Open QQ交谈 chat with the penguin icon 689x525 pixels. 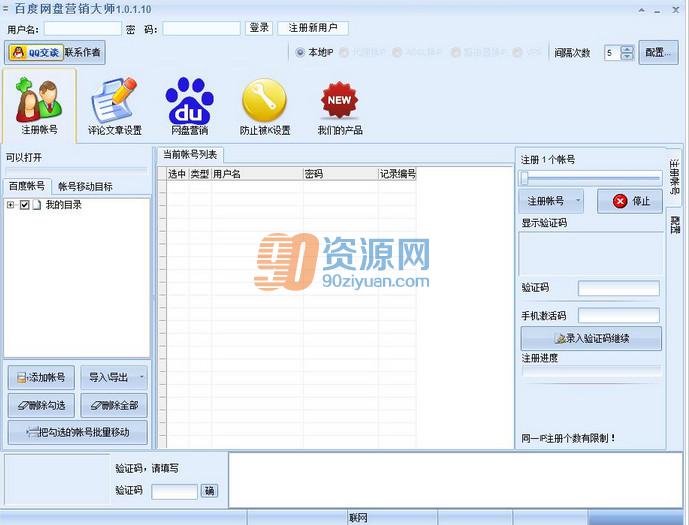36,53
